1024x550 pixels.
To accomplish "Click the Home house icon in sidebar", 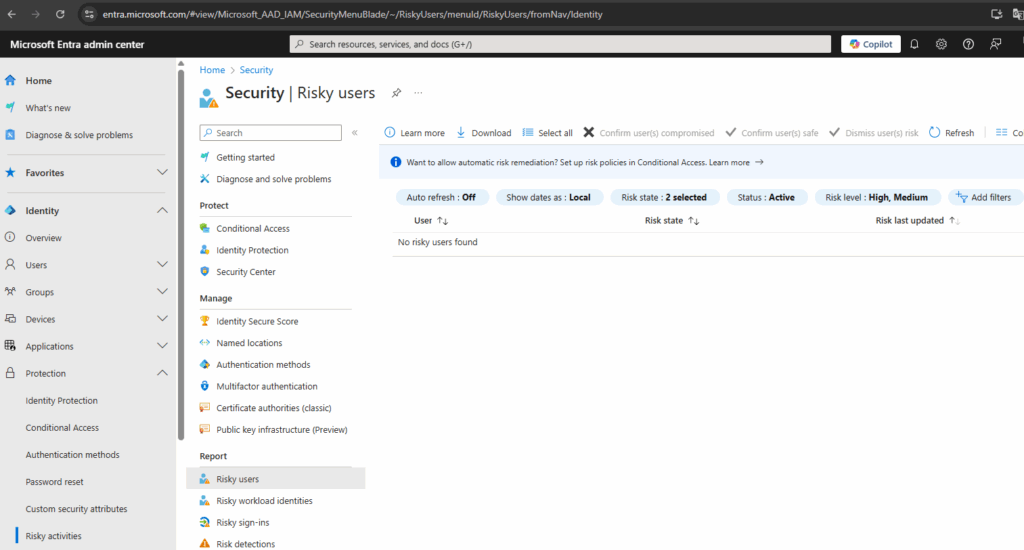I will click(10, 80).
